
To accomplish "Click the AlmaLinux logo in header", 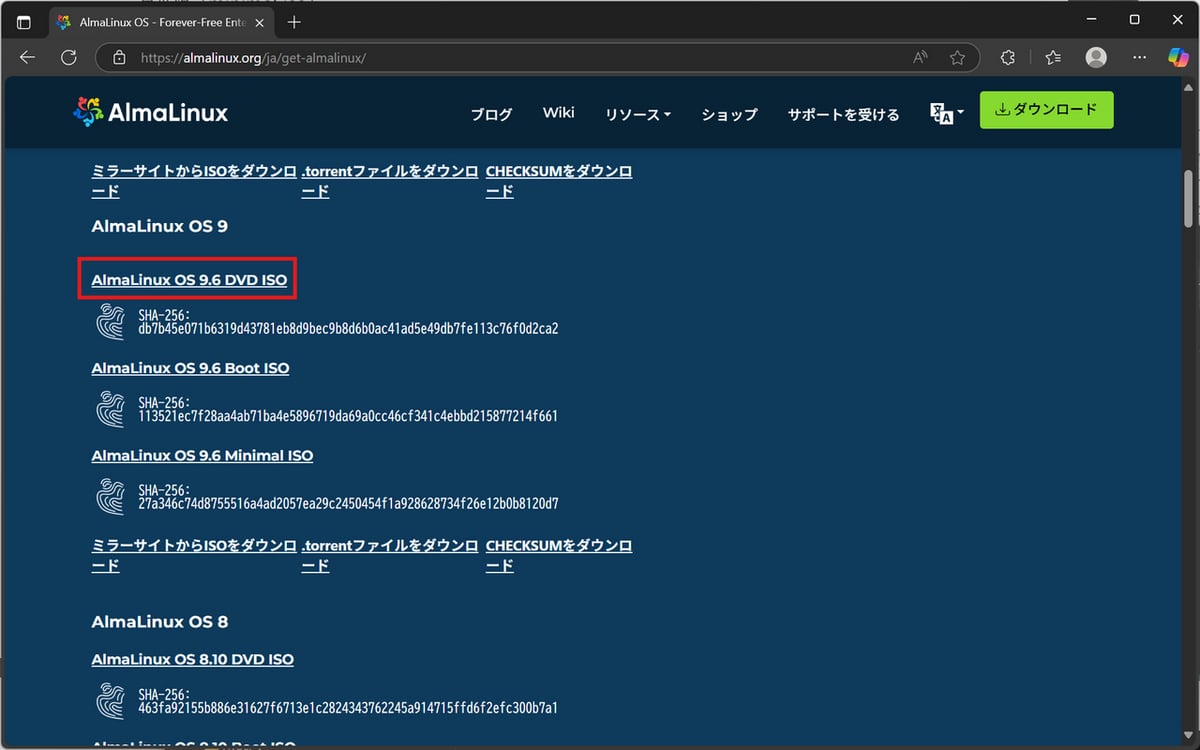I will click(151, 112).
